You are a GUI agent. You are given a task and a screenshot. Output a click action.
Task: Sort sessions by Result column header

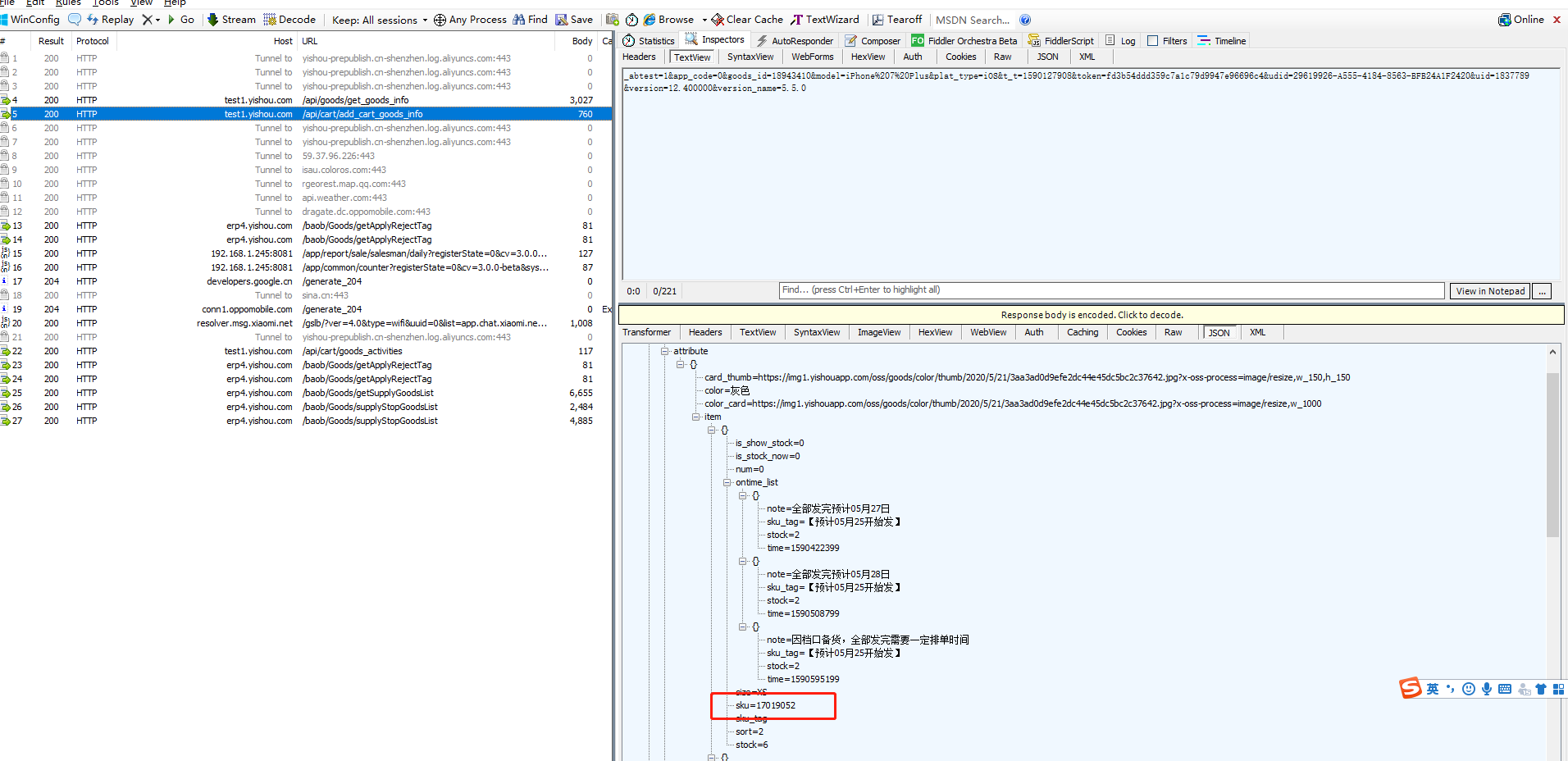click(51, 41)
